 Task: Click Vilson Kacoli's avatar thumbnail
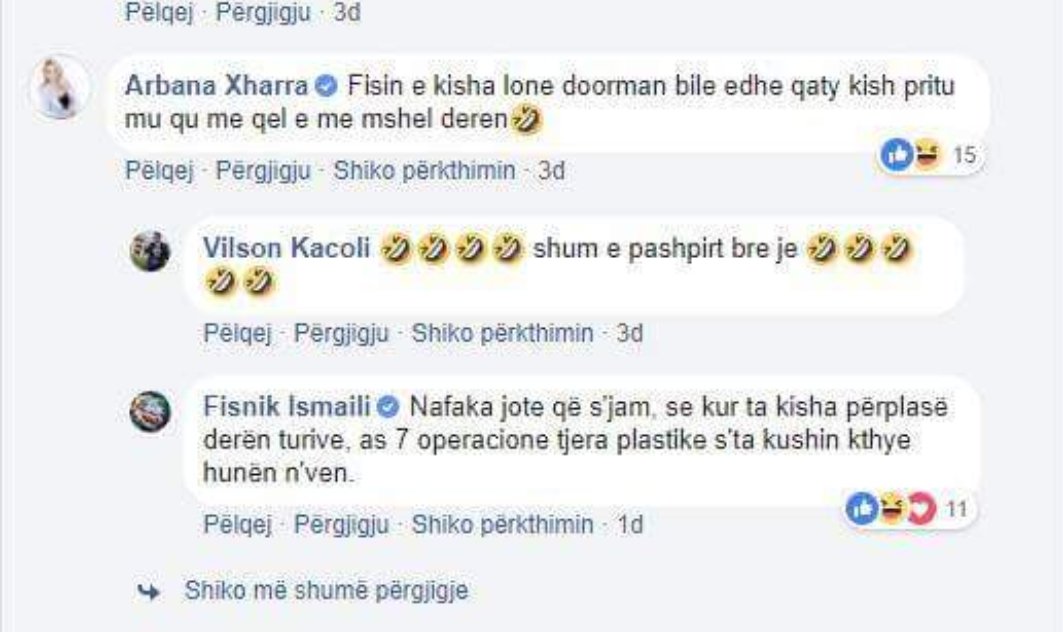tap(152, 251)
